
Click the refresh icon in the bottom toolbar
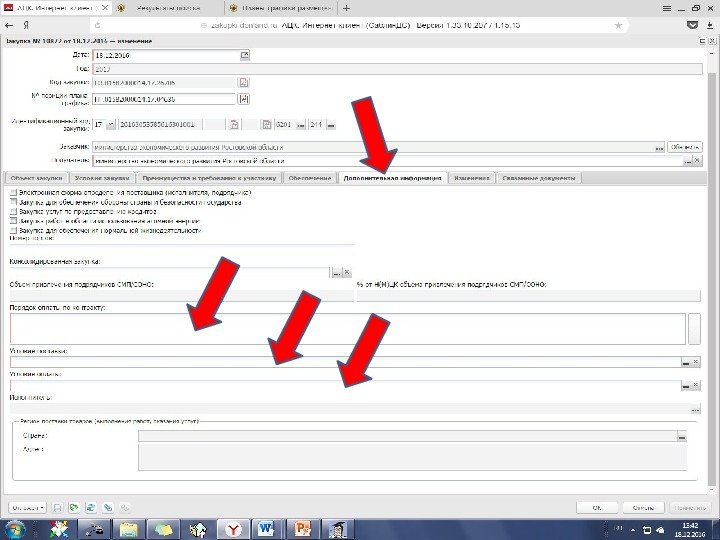click(90, 507)
